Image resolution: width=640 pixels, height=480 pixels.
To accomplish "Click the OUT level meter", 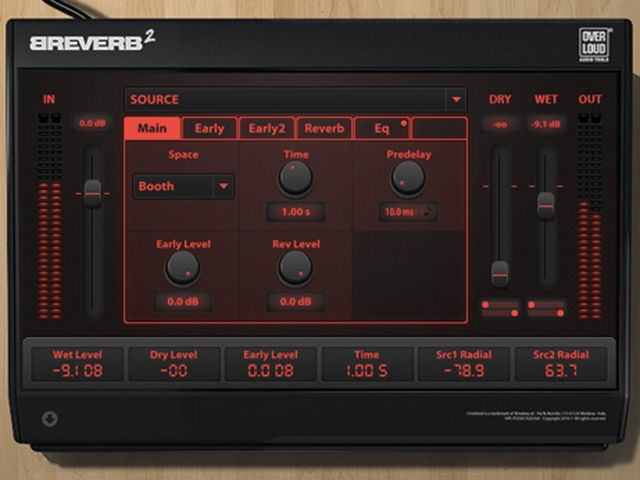I will [590, 216].
